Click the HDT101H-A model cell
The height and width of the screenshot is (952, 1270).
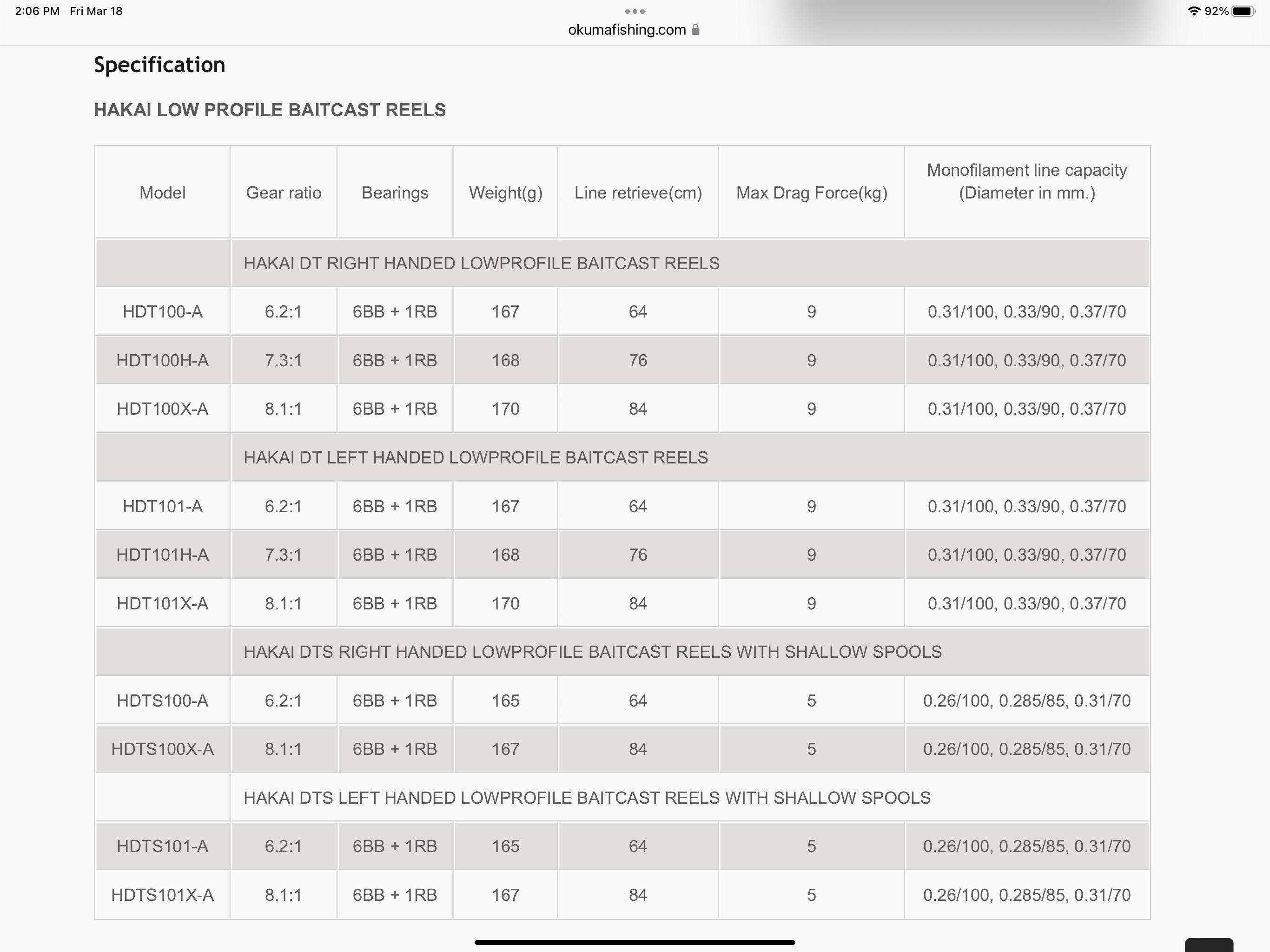[x=163, y=555]
